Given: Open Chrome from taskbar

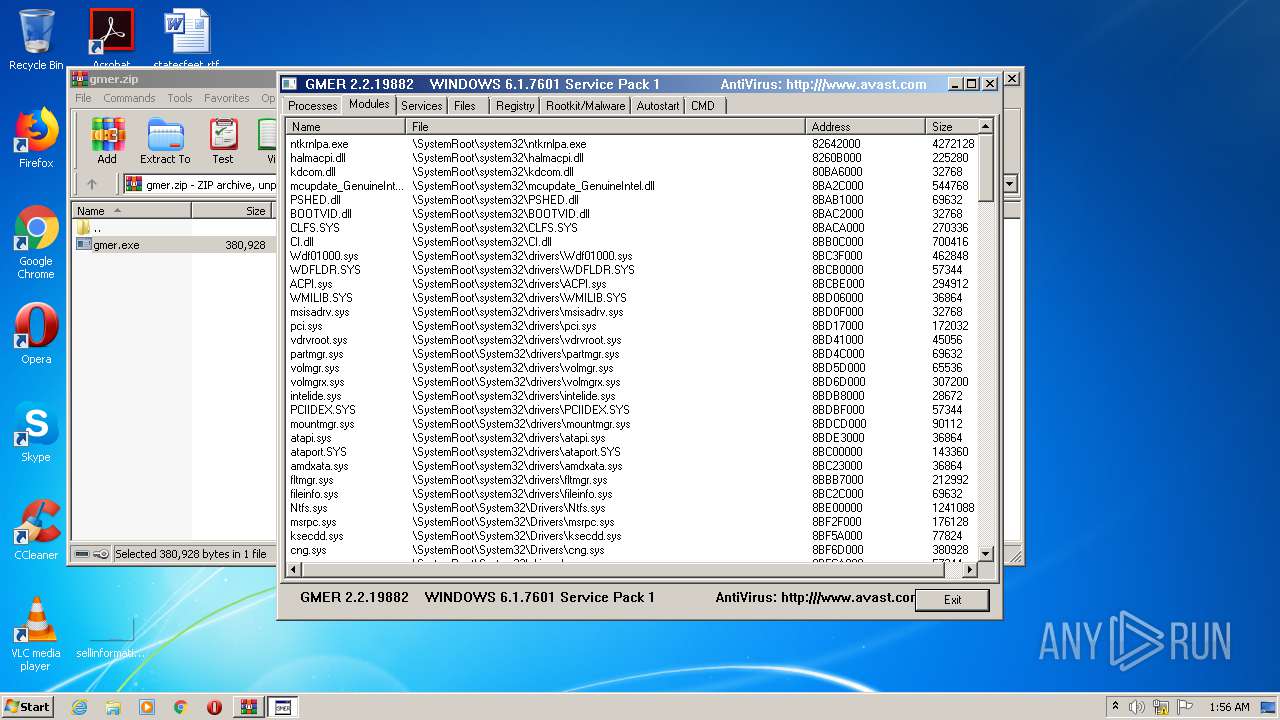Looking at the screenshot, I should click(181, 707).
